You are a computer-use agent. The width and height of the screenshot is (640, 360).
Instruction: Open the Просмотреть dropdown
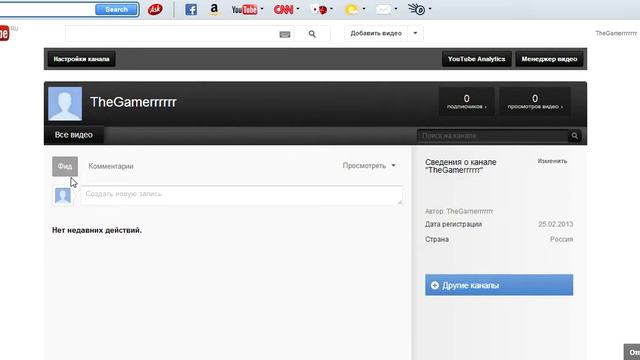point(369,166)
